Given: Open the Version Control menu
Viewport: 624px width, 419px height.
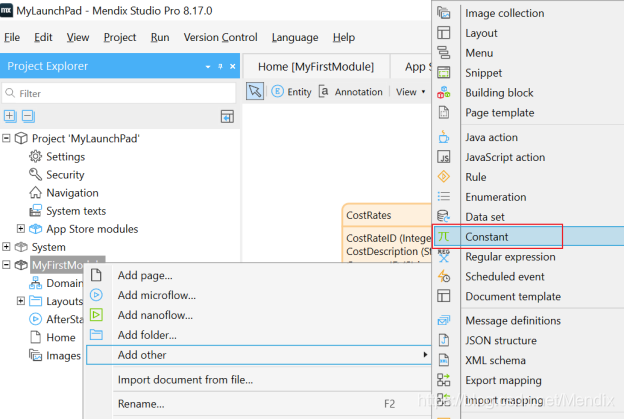Looking at the screenshot, I should point(220,37).
